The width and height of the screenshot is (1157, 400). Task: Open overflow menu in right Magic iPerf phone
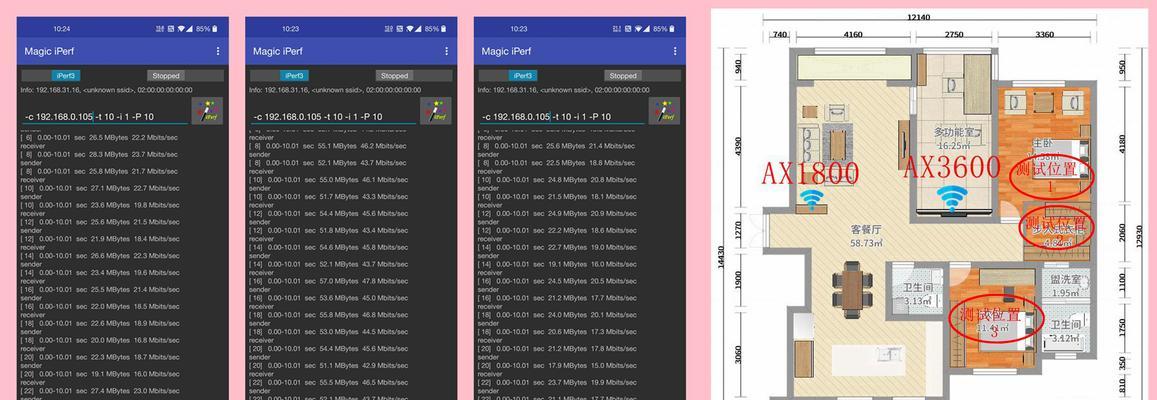675,51
